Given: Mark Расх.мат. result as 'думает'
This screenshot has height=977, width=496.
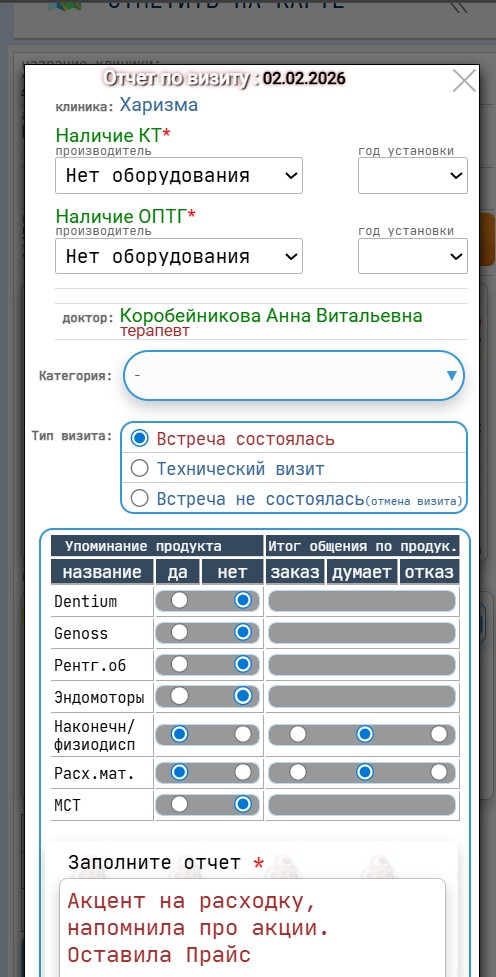Looking at the screenshot, I should pyautogui.click(x=365, y=773).
